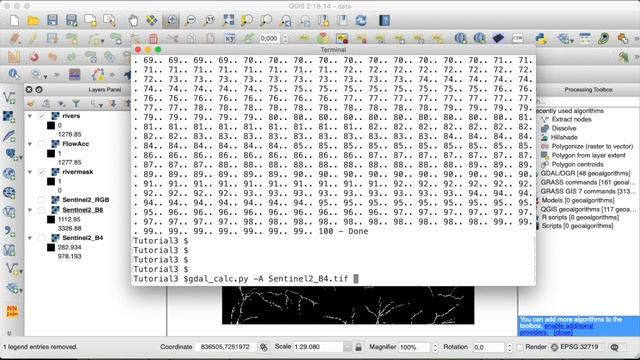Click black color swatch under FlowAcc
The width and height of the screenshot is (640, 360).
[x=51, y=153]
